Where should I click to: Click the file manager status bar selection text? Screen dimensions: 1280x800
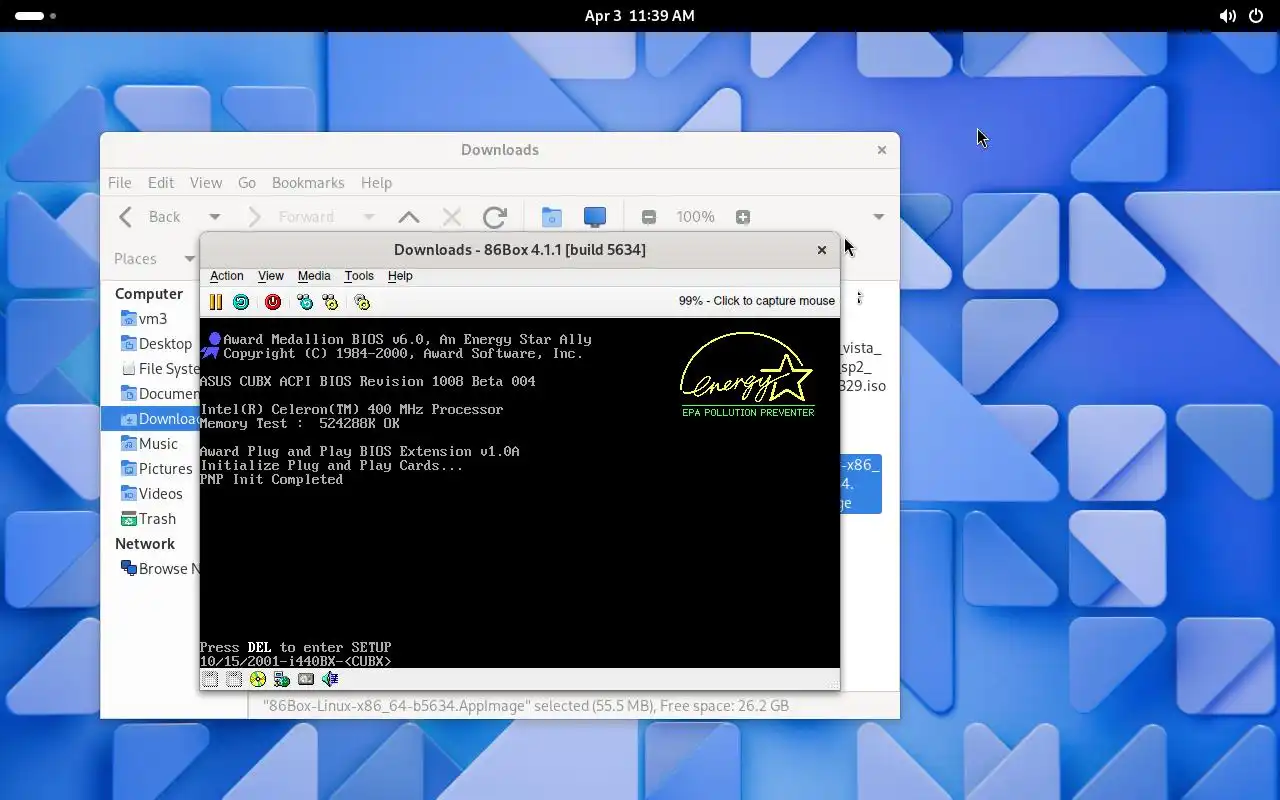(x=526, y=706)
